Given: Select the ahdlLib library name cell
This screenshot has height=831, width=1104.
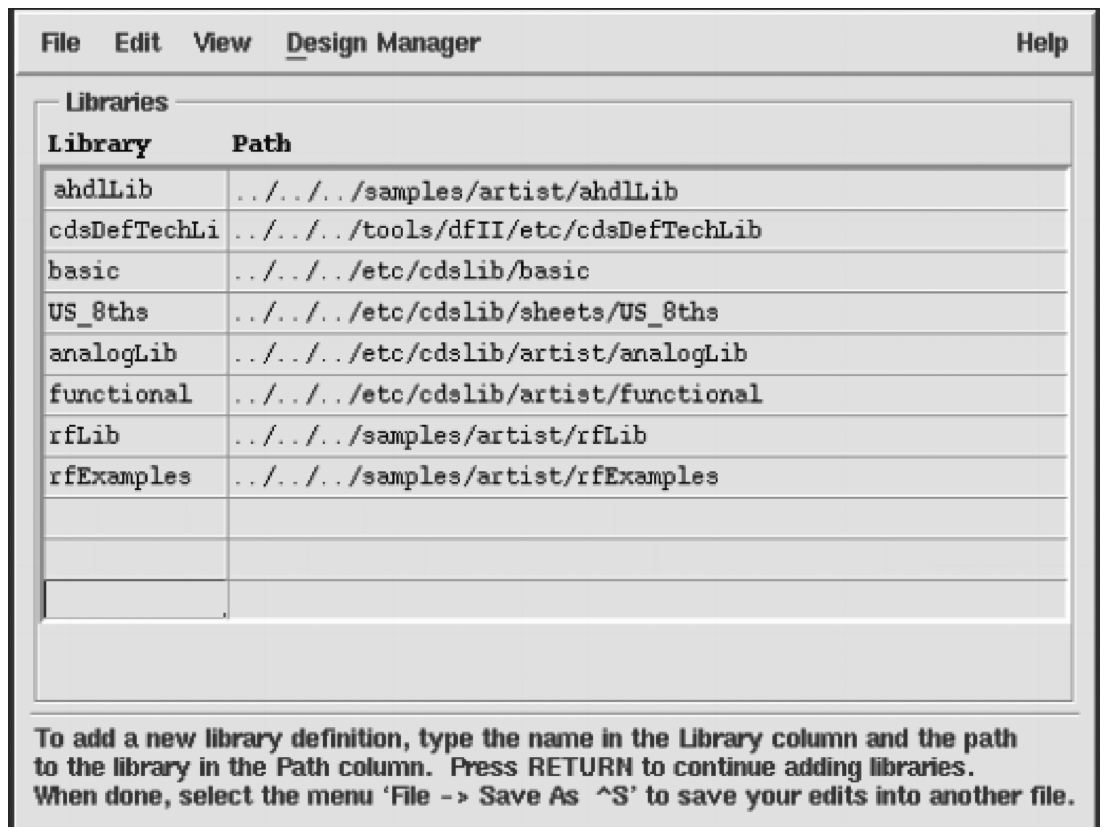Looking at the screenshot, I should point(136,190).
